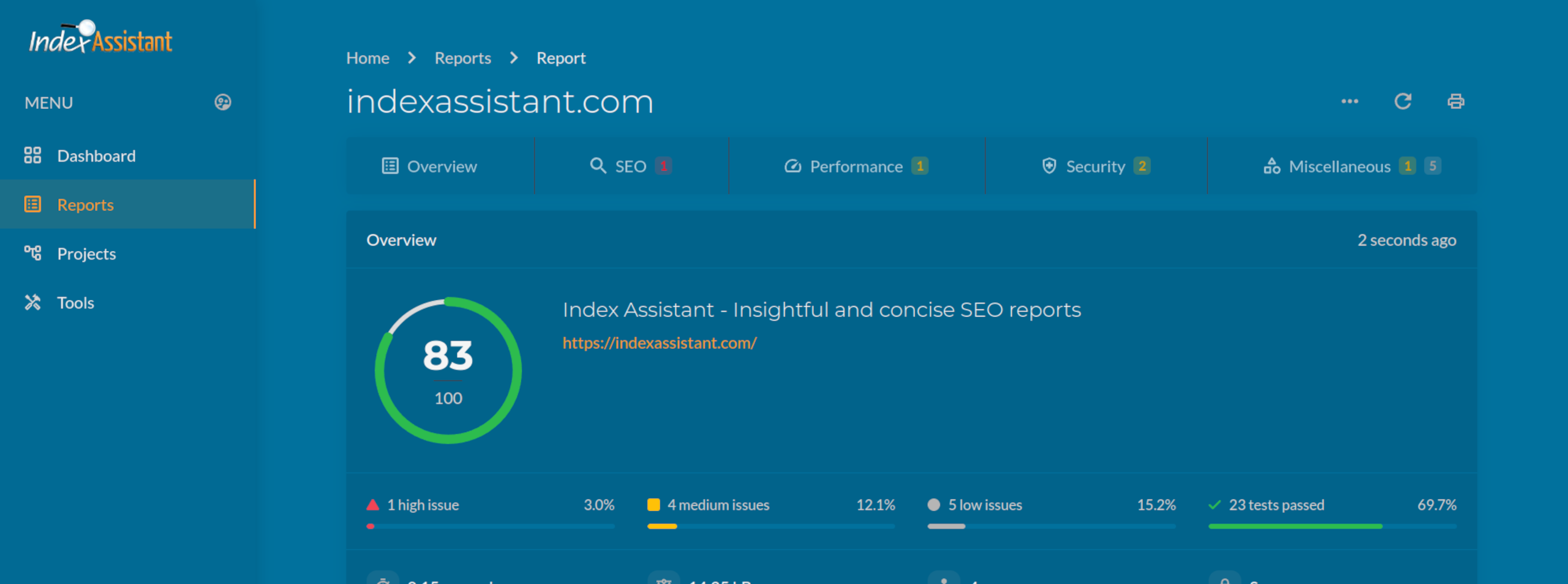Viewport: 1568px width, 584px height.
Task: Click the Security badge showing 2
Action: tap(1142, 166)
